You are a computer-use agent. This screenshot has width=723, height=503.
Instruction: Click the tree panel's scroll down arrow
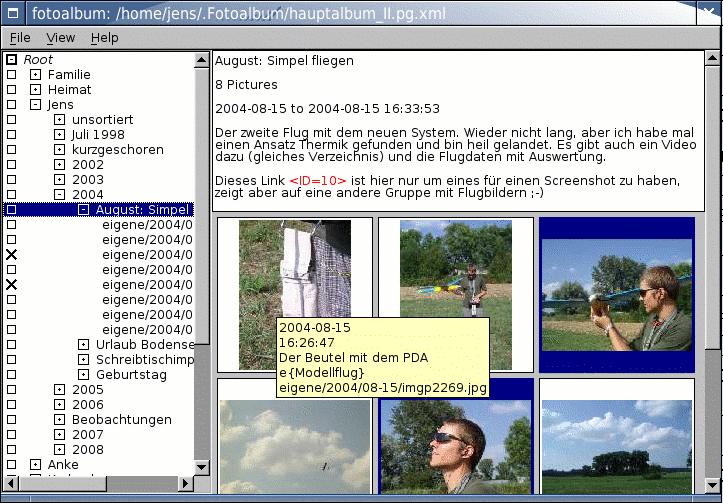point(201,465)
